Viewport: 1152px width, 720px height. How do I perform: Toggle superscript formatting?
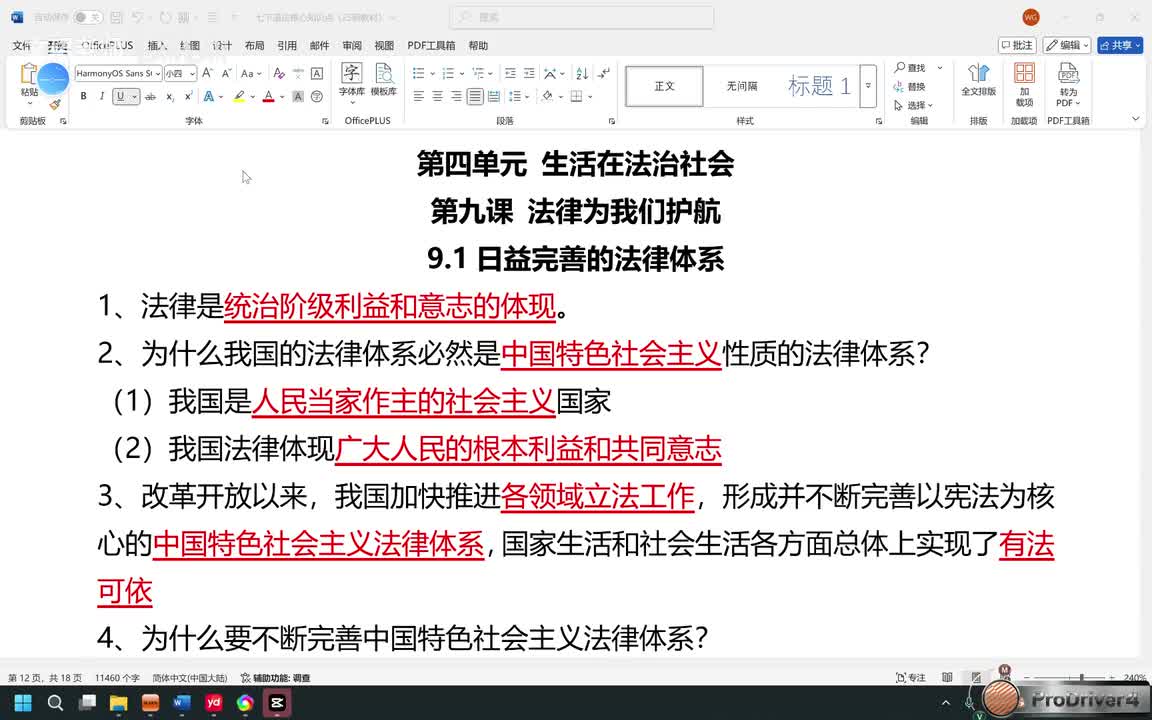click(x=189, y=96)
